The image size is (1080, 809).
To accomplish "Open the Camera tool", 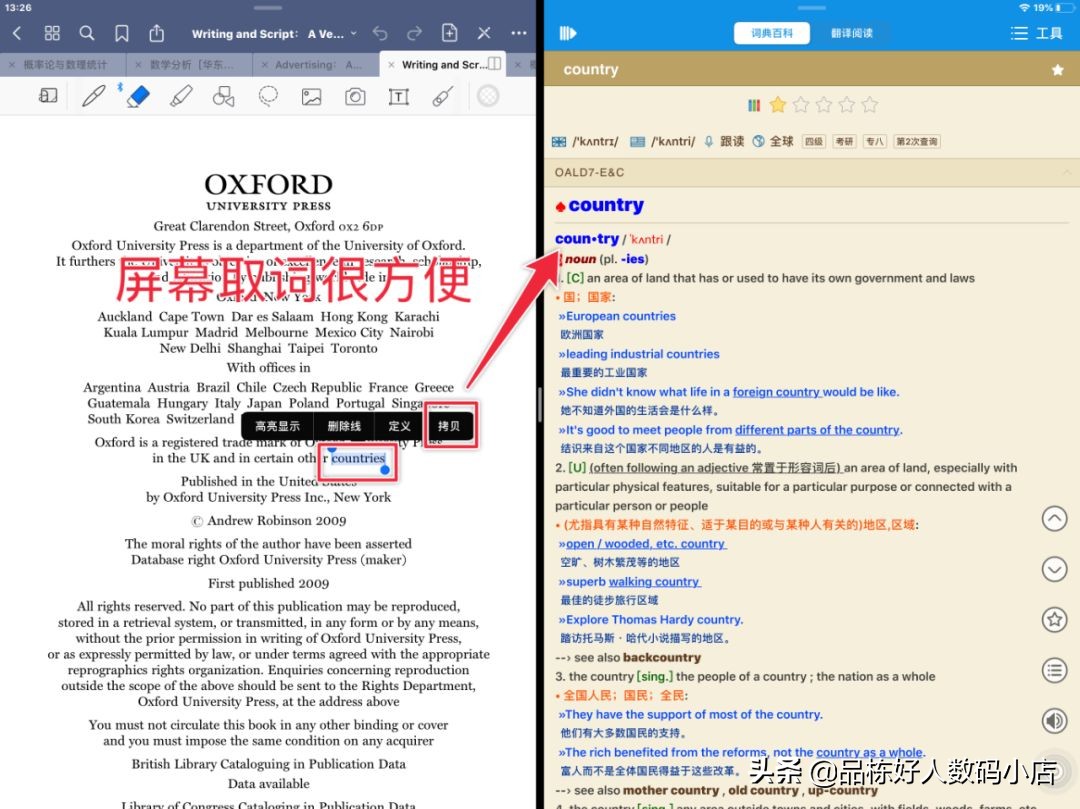I will 354,96.
